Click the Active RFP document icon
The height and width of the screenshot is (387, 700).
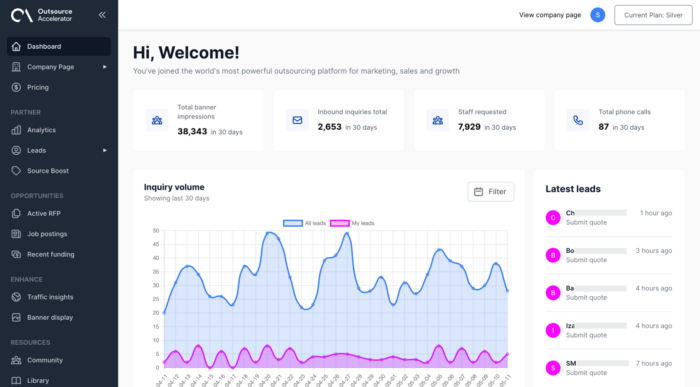pos(16,213)
